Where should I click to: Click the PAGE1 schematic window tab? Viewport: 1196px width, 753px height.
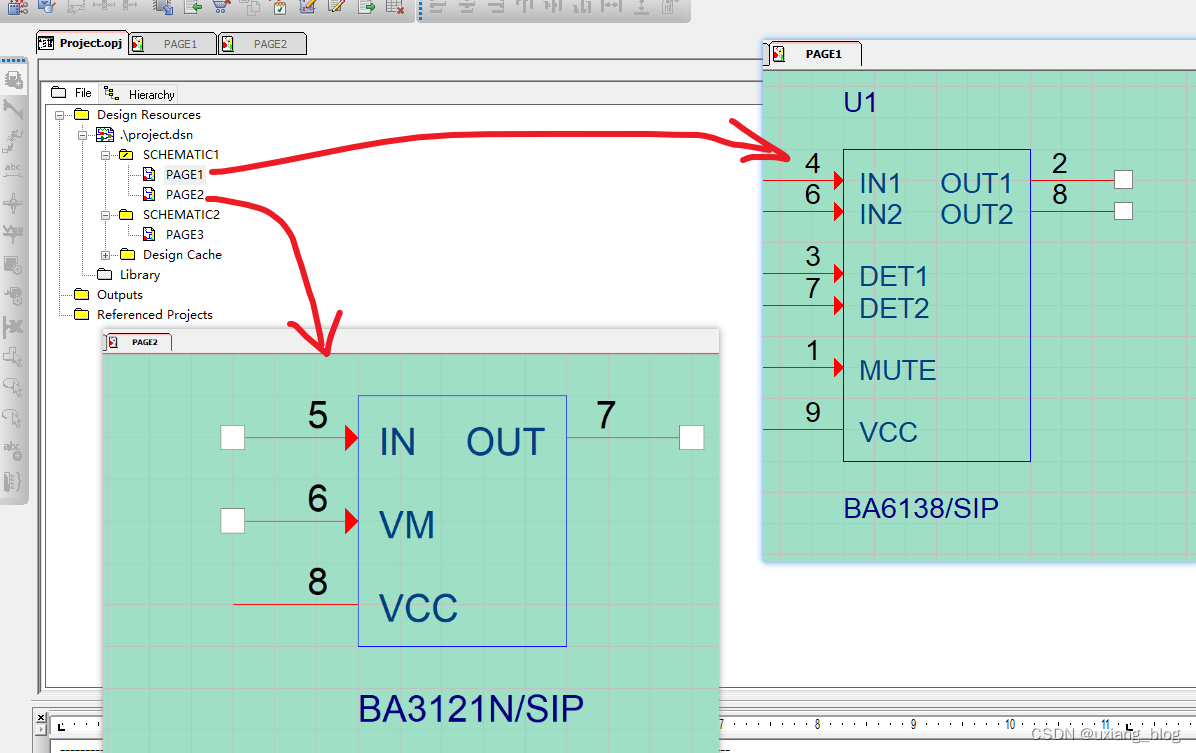point(815,54)
